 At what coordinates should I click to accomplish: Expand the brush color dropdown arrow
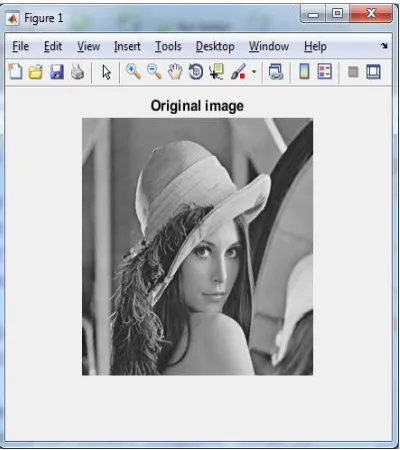254,72
